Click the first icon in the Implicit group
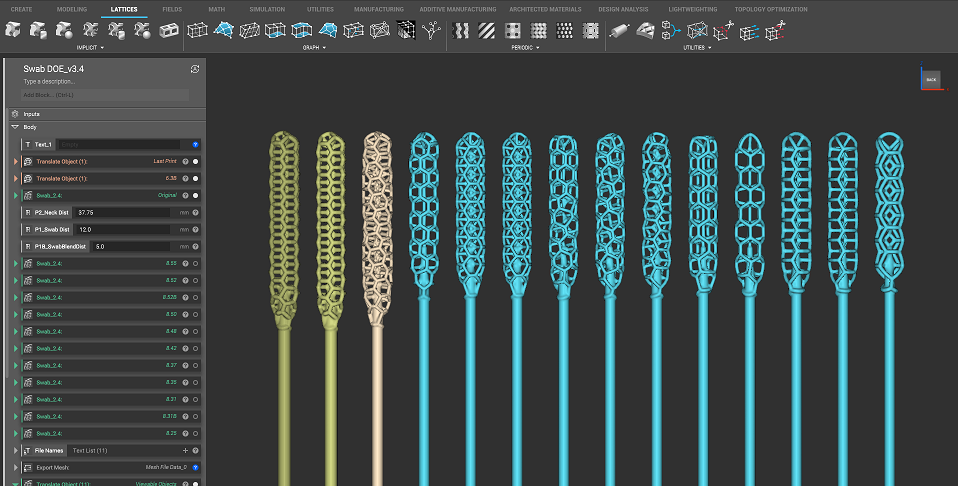Screen dimensions: 958x486 [15, 31]
